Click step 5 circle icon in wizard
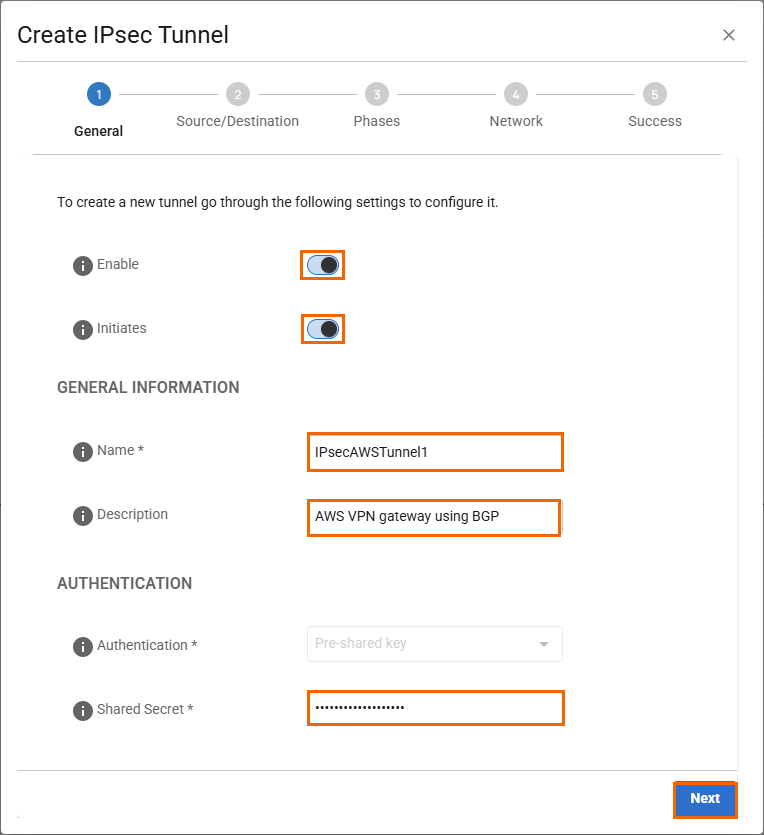Screen dimensions: 764x835 point(655,95)
